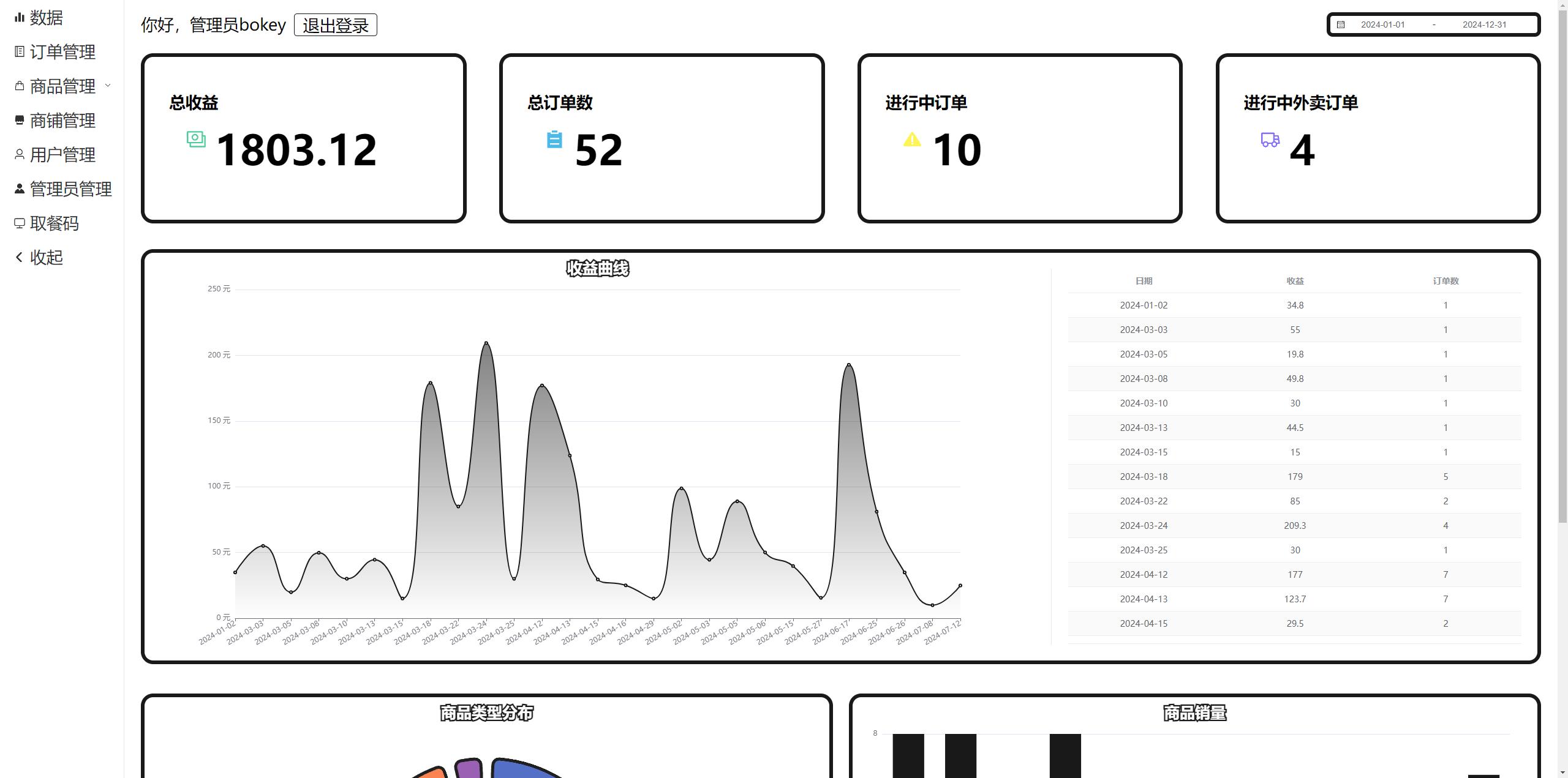Click the shop icon beside 商铺管理
The width and height of the screenshot is (1568, 778).
coord(20,121)
